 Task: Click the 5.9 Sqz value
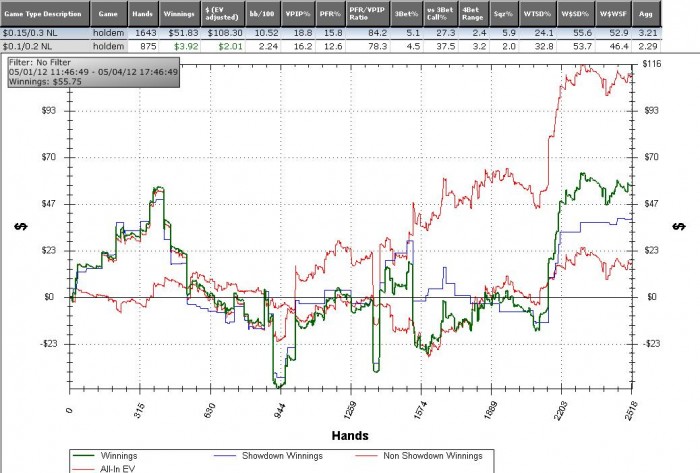pos(509,33)
